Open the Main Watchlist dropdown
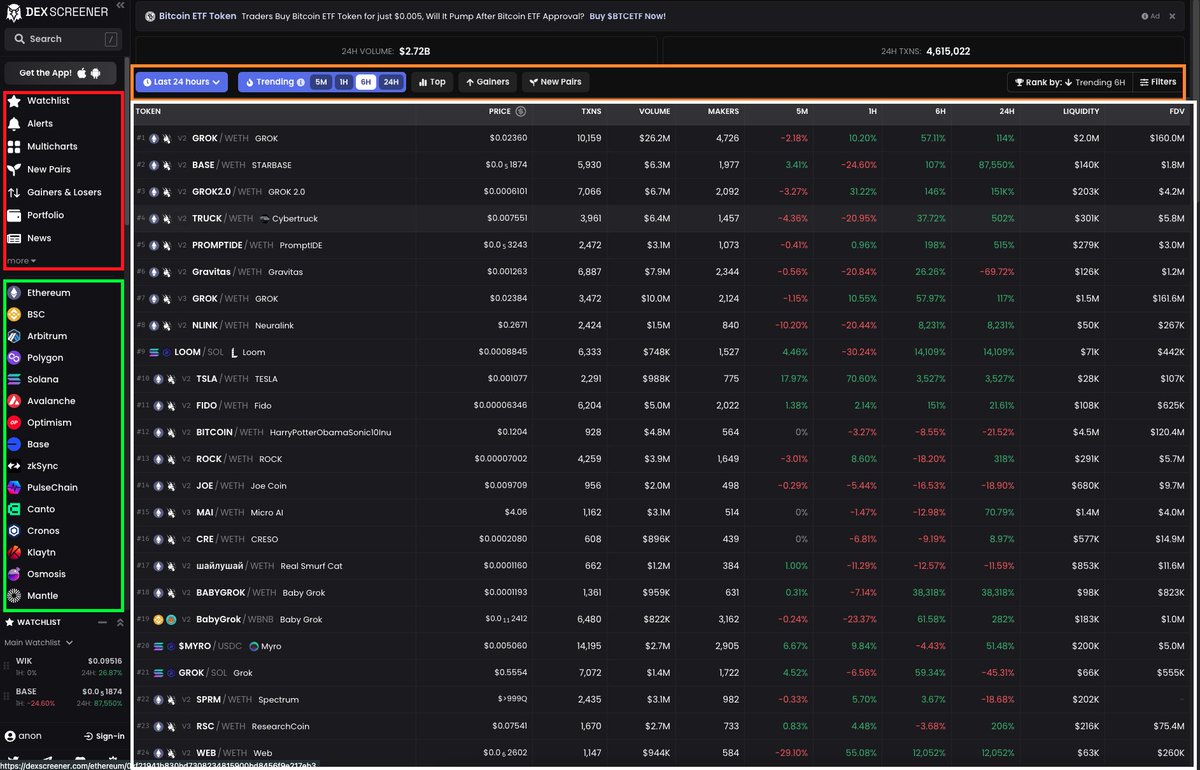Viewport: 1200px width, 770px height. [38, 642]
